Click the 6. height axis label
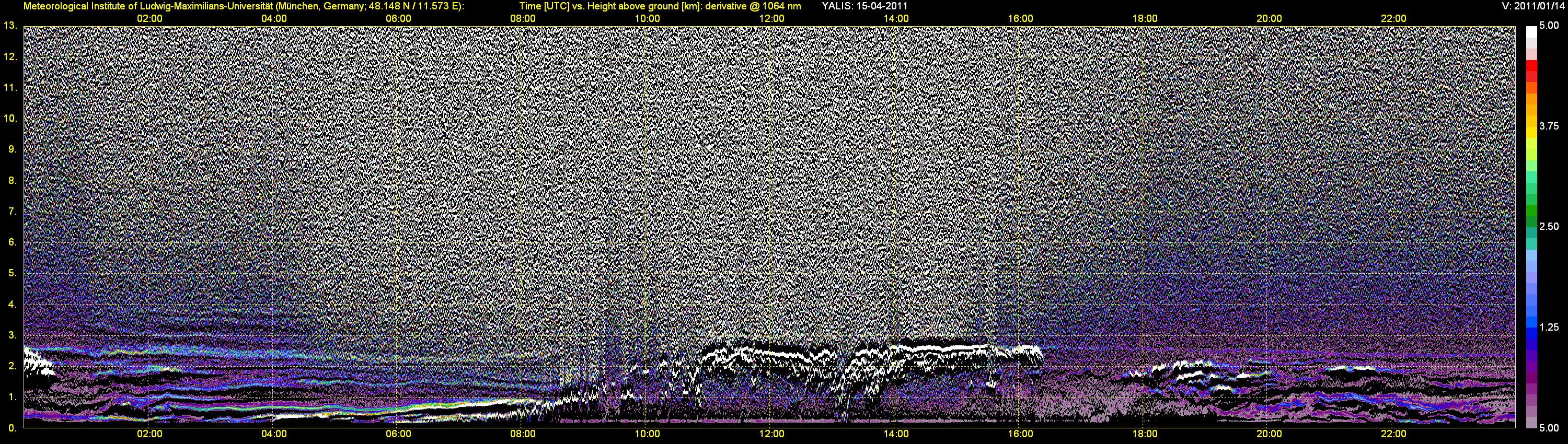1568x444 pixels. (12, 242)
